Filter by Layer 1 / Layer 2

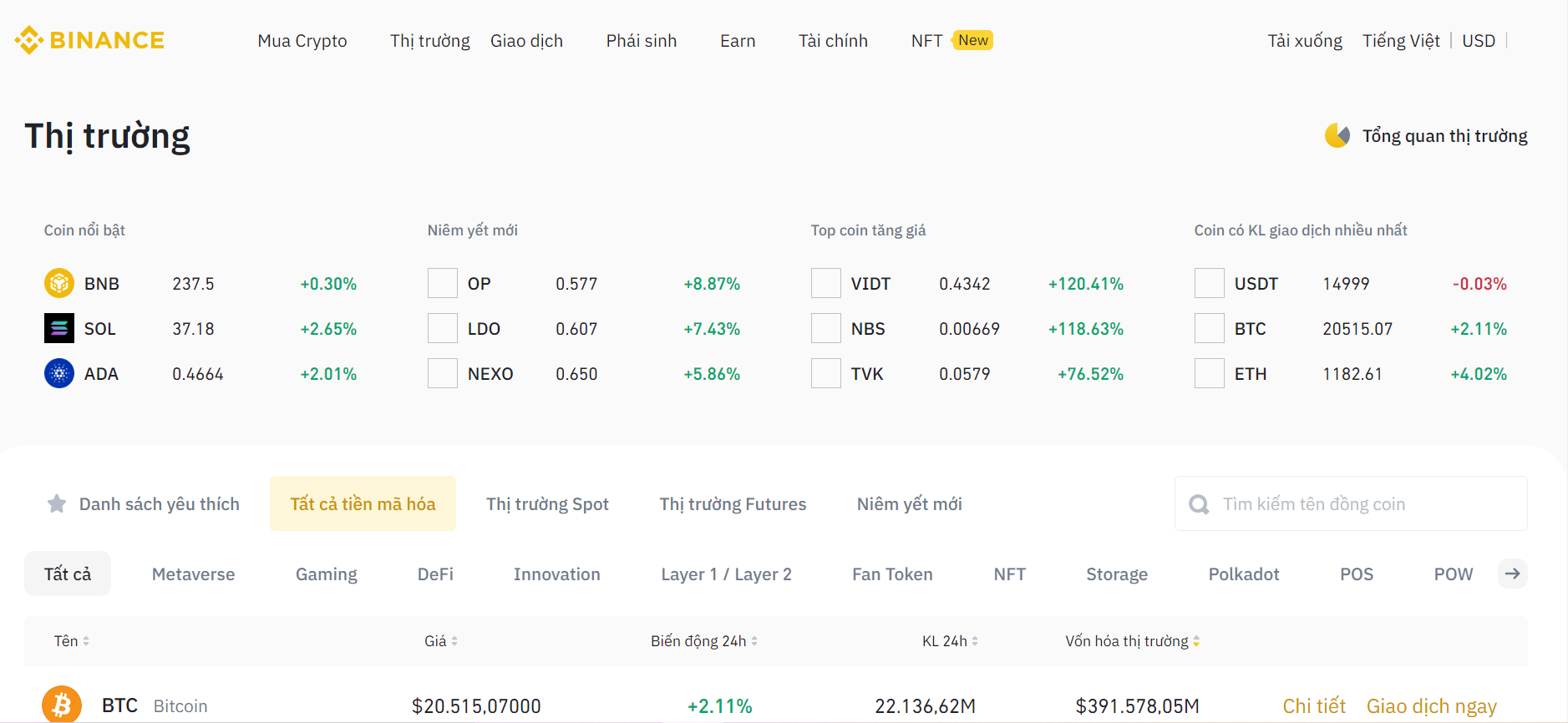coord(726,574)
